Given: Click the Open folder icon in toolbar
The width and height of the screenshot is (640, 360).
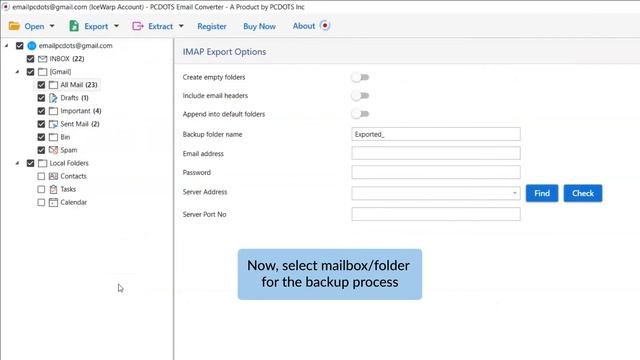Looking at the screenshot, I should [x=14, y=26].
